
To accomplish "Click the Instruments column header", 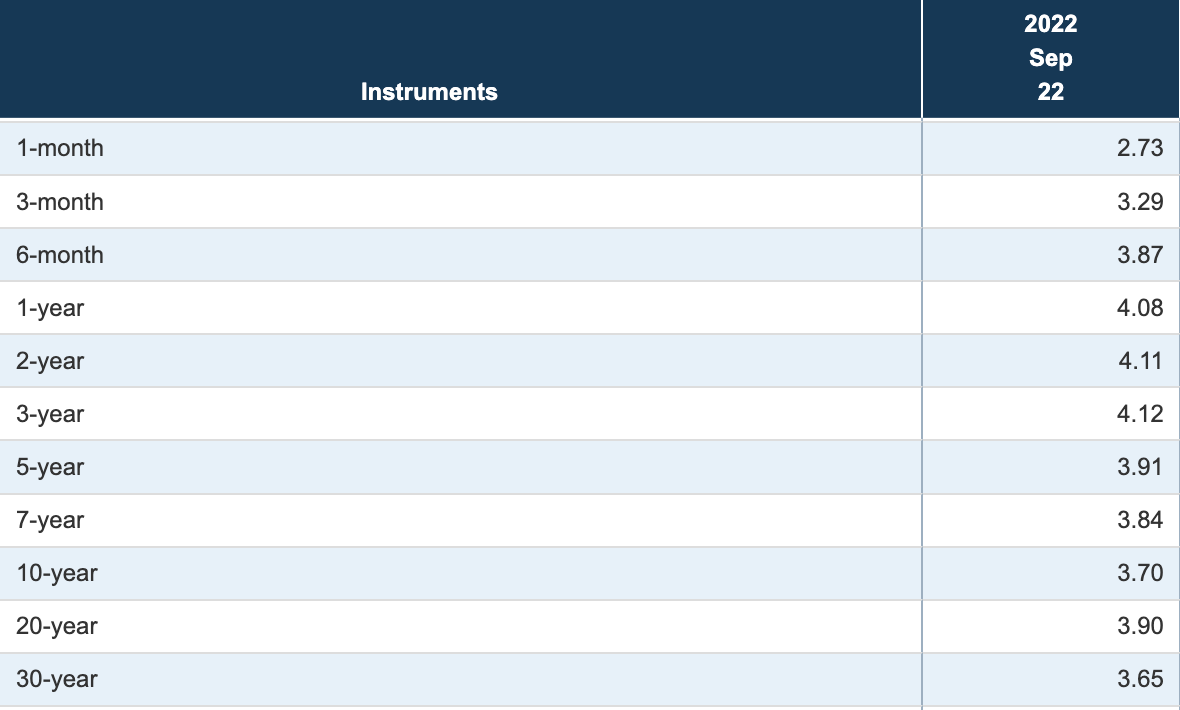I will click(x=430, y=92).
